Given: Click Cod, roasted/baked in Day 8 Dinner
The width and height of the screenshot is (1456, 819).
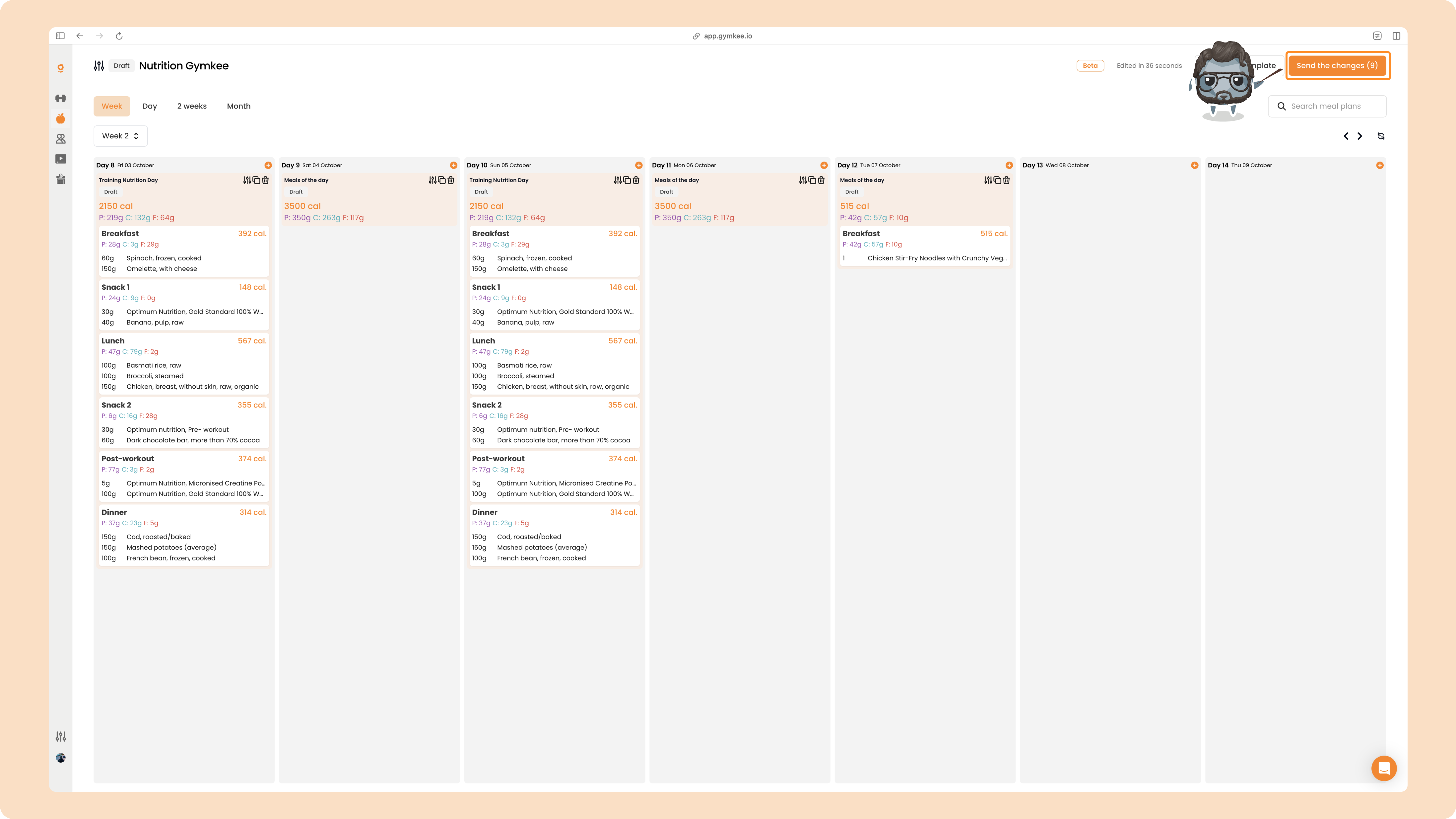Looking at the screenshot, I should pyautogui.click(x=158, y=537).
